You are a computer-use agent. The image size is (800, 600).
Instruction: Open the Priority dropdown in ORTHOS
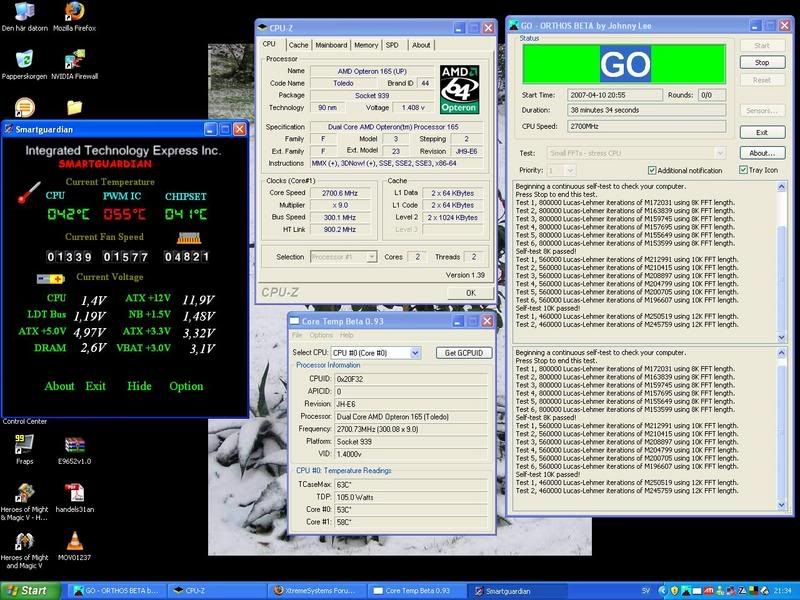(x=570, y=170)
